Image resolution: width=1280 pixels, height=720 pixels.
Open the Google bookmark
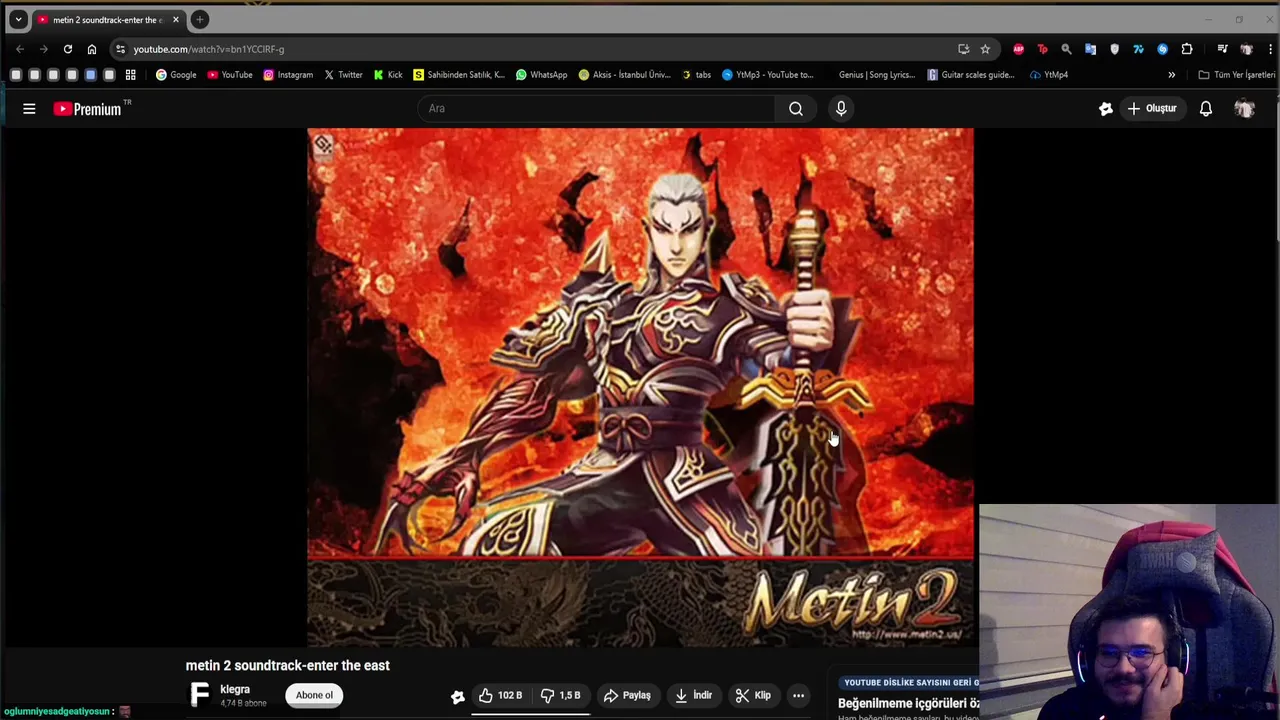pos(176,75)
